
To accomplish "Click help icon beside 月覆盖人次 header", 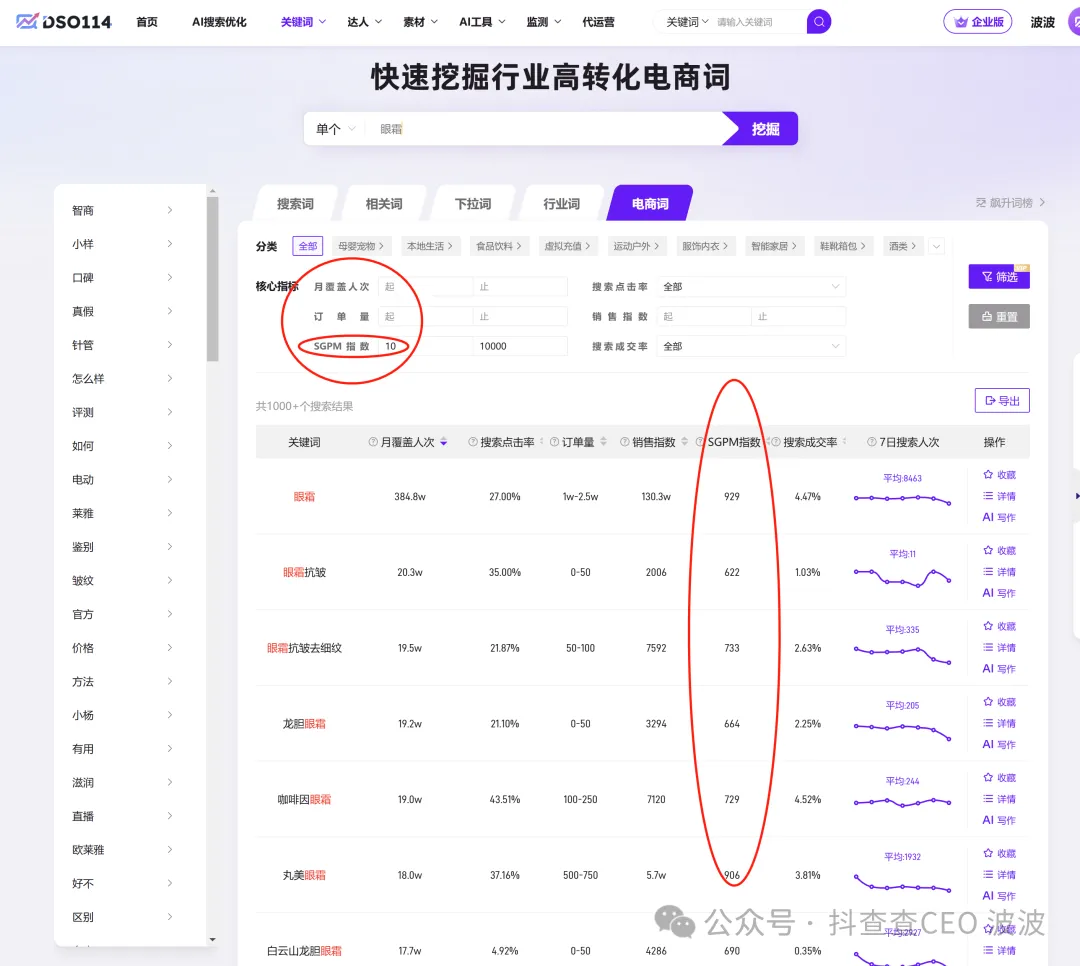I will (x=373, y=442).
